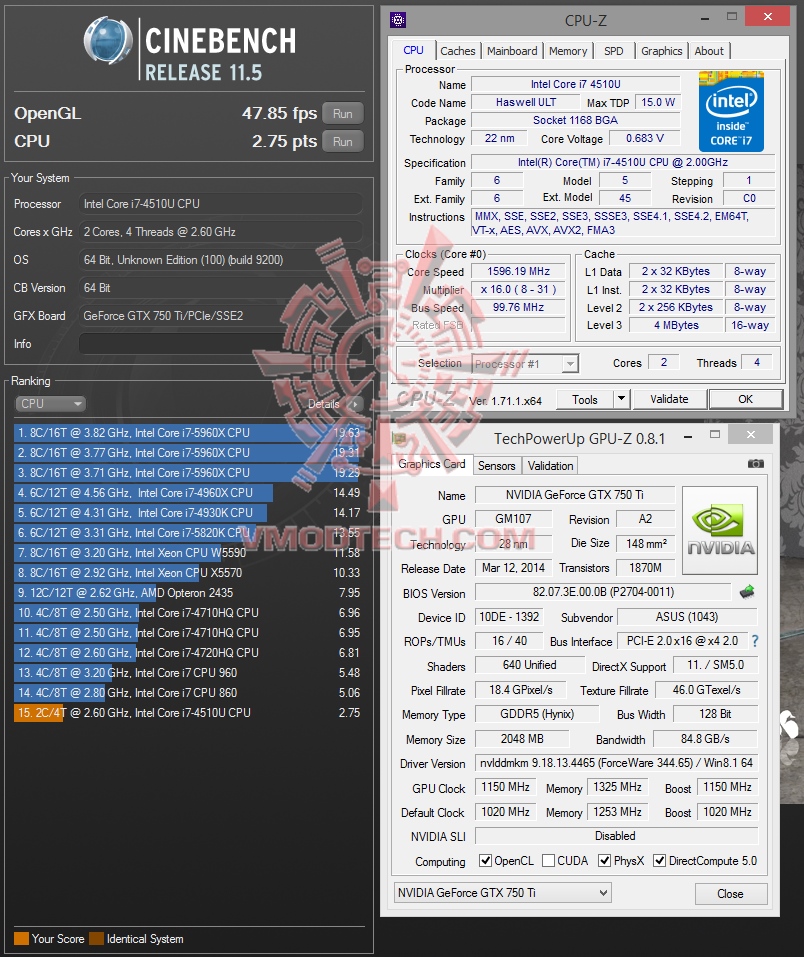Minimize the CPU-Z window
804x957 pixels.
click(x=705, y=19)
